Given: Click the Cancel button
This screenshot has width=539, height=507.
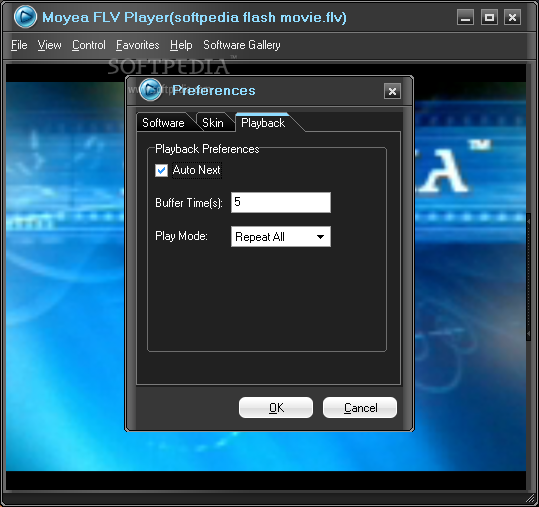Looking at the screenshot, I should 360,408.
